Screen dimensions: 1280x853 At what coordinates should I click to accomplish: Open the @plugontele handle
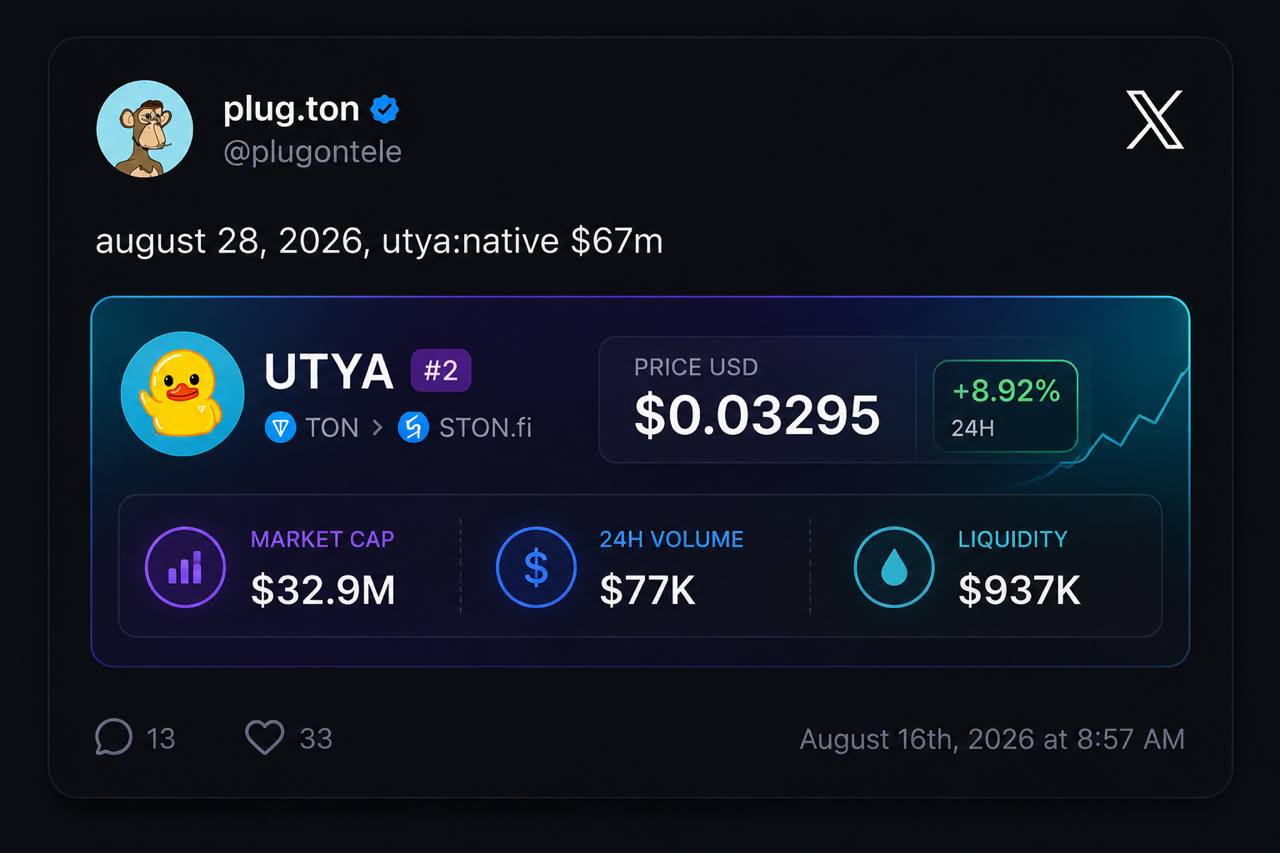tap(312, 152)
